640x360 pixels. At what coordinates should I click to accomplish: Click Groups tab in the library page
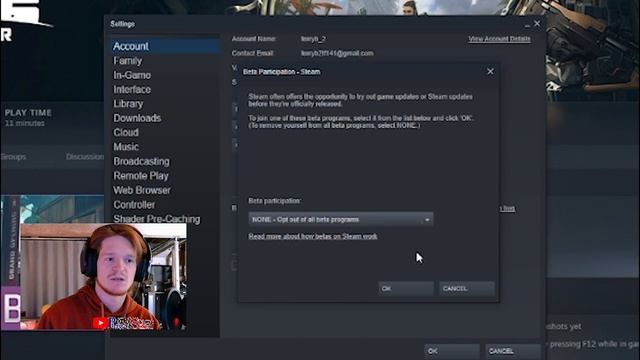[13, 157]
